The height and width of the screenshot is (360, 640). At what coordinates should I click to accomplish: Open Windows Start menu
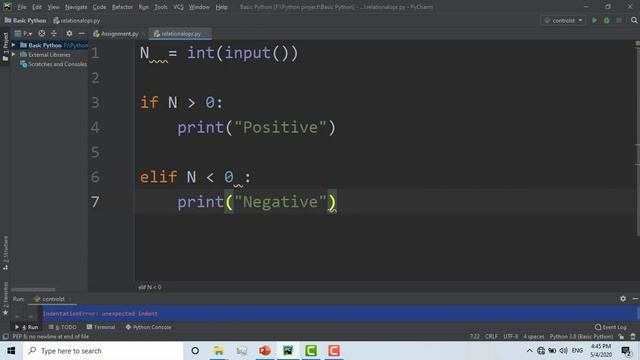pos(11,351)
